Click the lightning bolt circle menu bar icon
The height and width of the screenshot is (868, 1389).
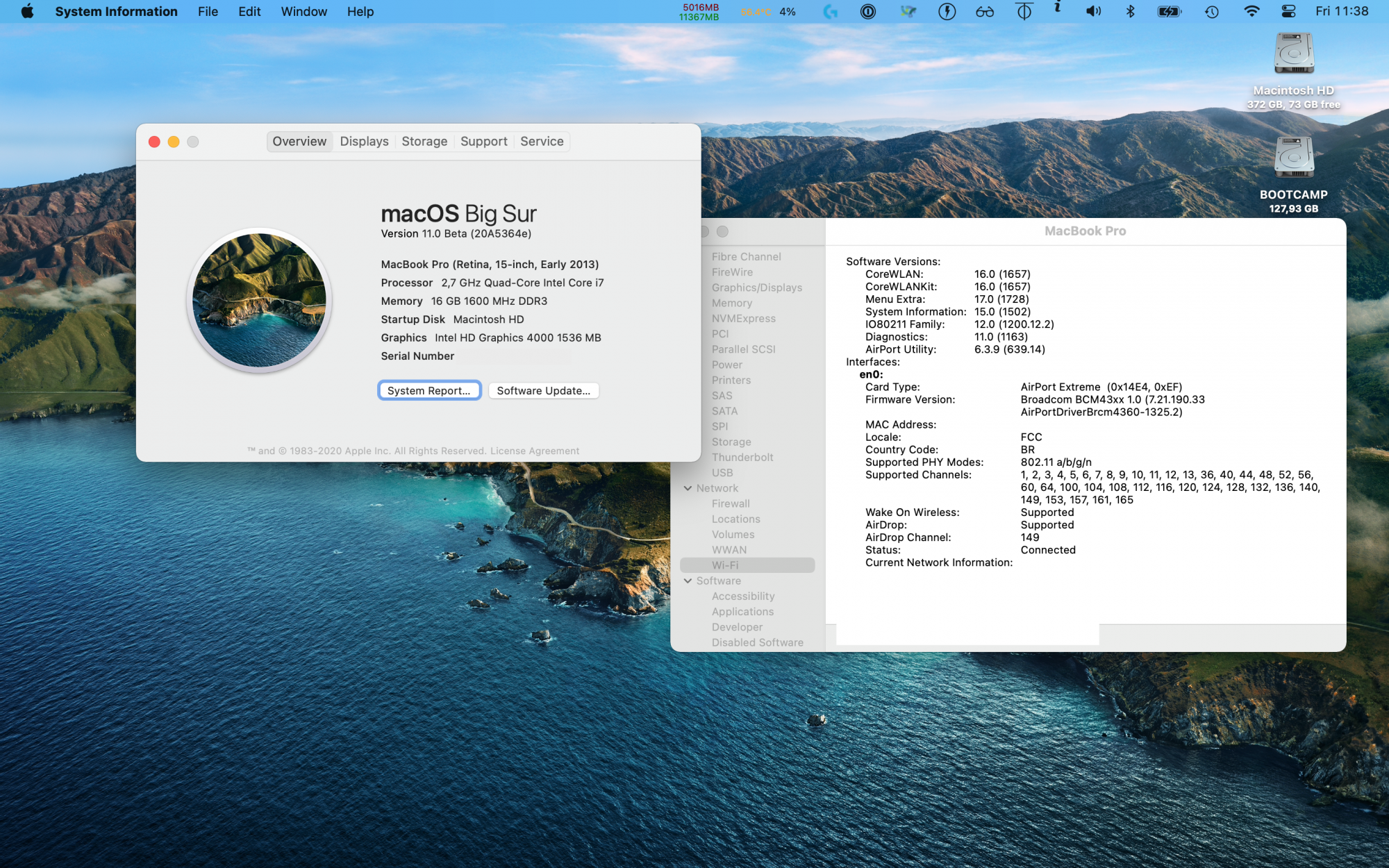point(947,11)
